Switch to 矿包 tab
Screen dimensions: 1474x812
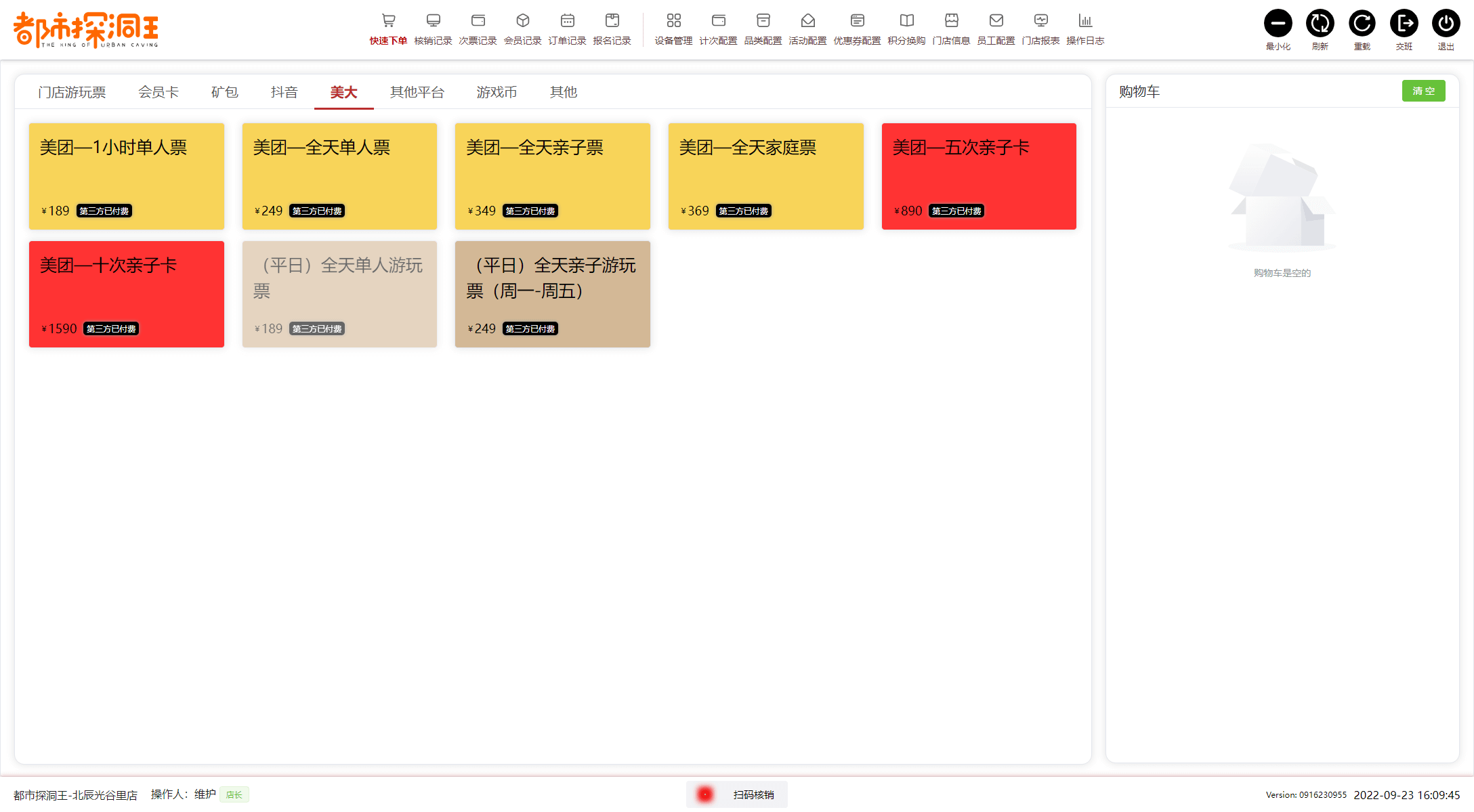pos(225,92)
